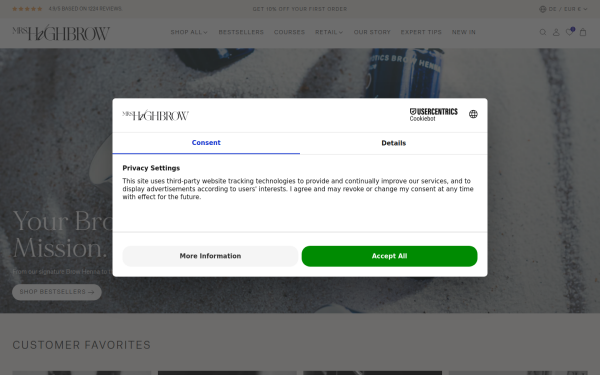Click the five-star rating icons
The width and height of the screenshot is (600, 375).
click(x=27, y=9)
